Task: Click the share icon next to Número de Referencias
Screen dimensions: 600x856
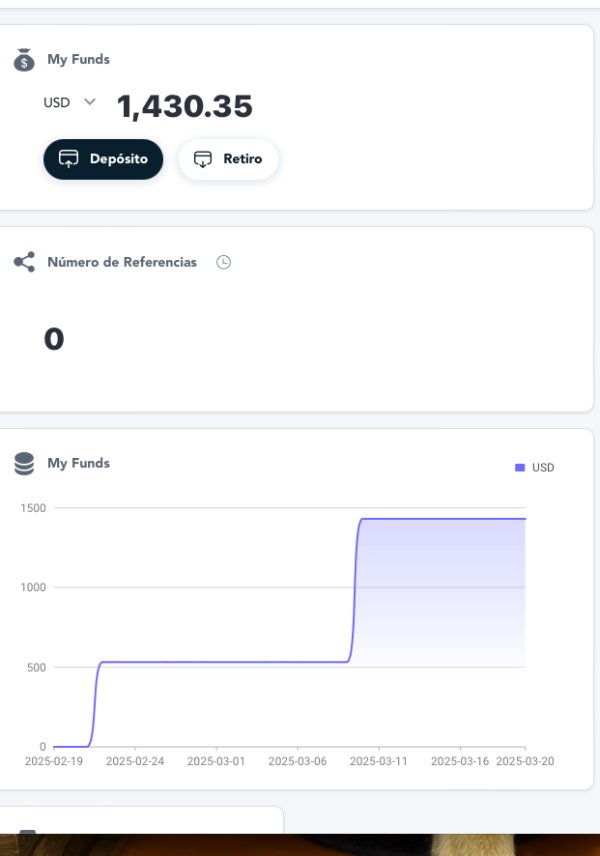Action: pyautogui.click(x=24, y=263)
